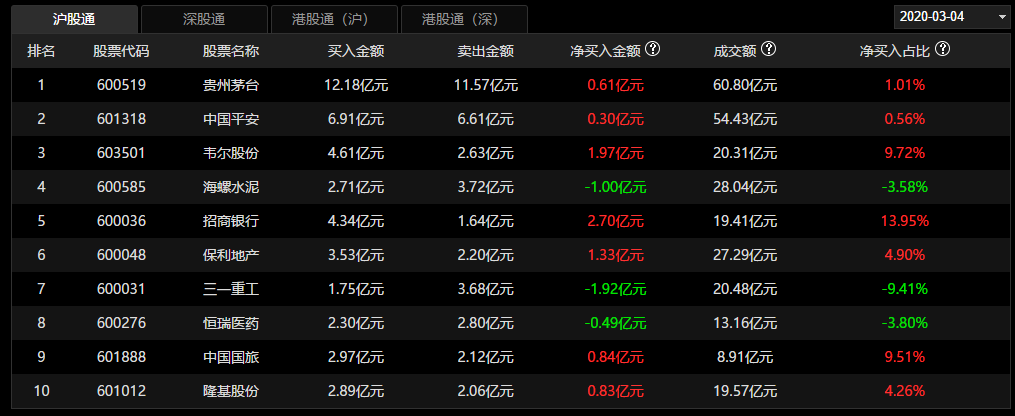Switch to the 港股通（沪） tab

334,19
